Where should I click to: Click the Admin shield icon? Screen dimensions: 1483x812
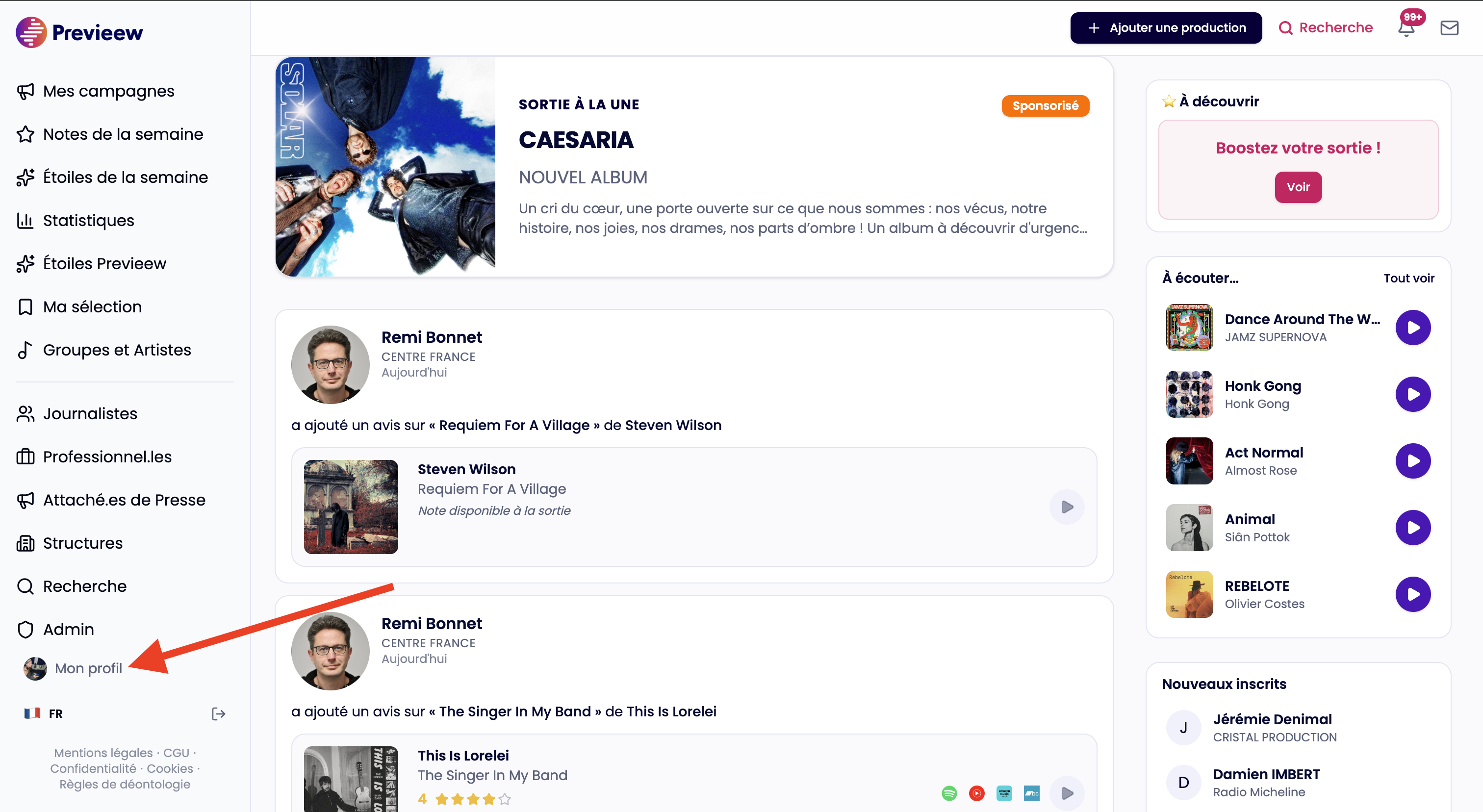click(x=25, y=630)
